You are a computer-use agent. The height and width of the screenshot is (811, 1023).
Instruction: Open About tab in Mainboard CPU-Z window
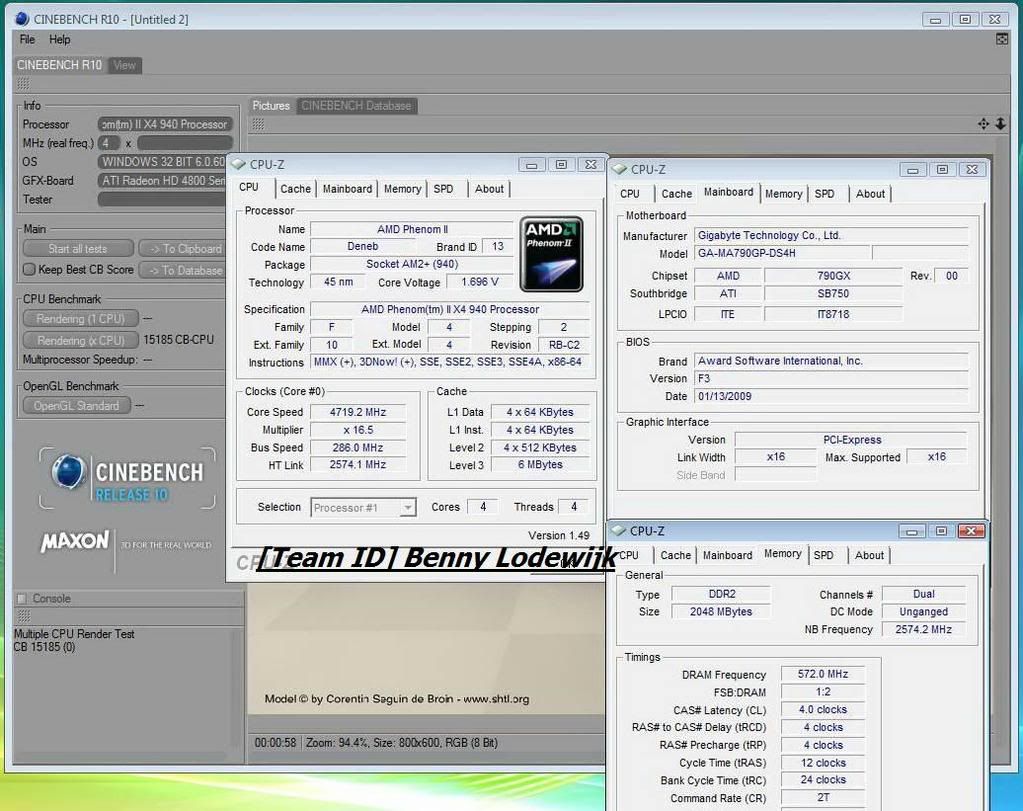point(870,194)
